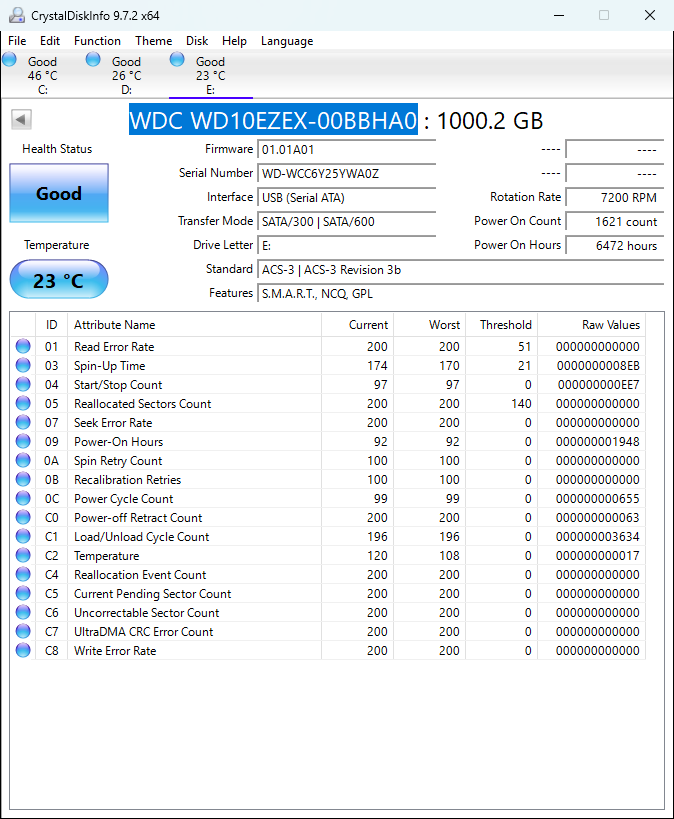The width and height of the screenshot is (674, 819).
Task: Click the ID column header
Action: click(52, 325)
